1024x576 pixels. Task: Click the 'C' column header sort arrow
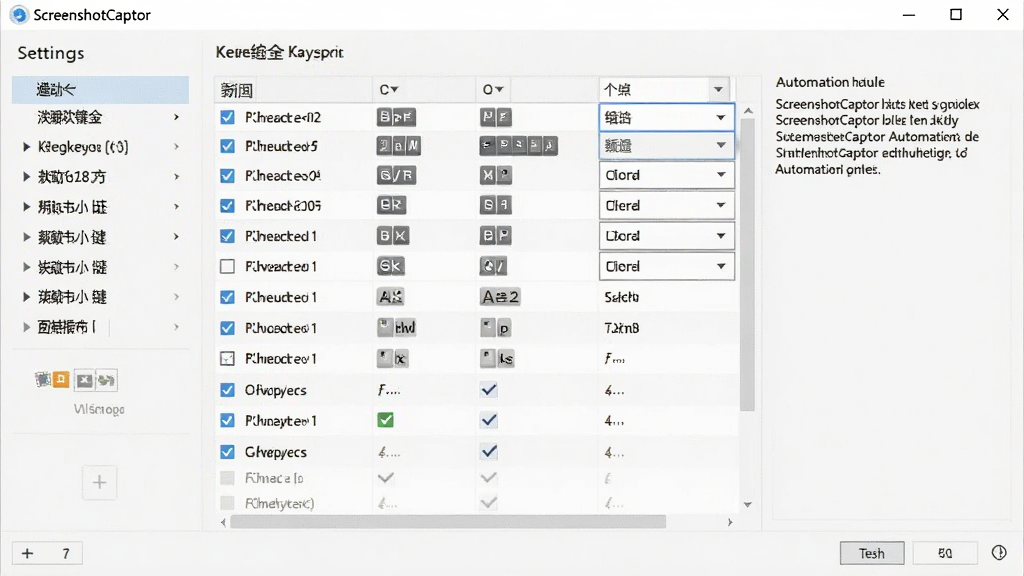[x=395, y=89]
